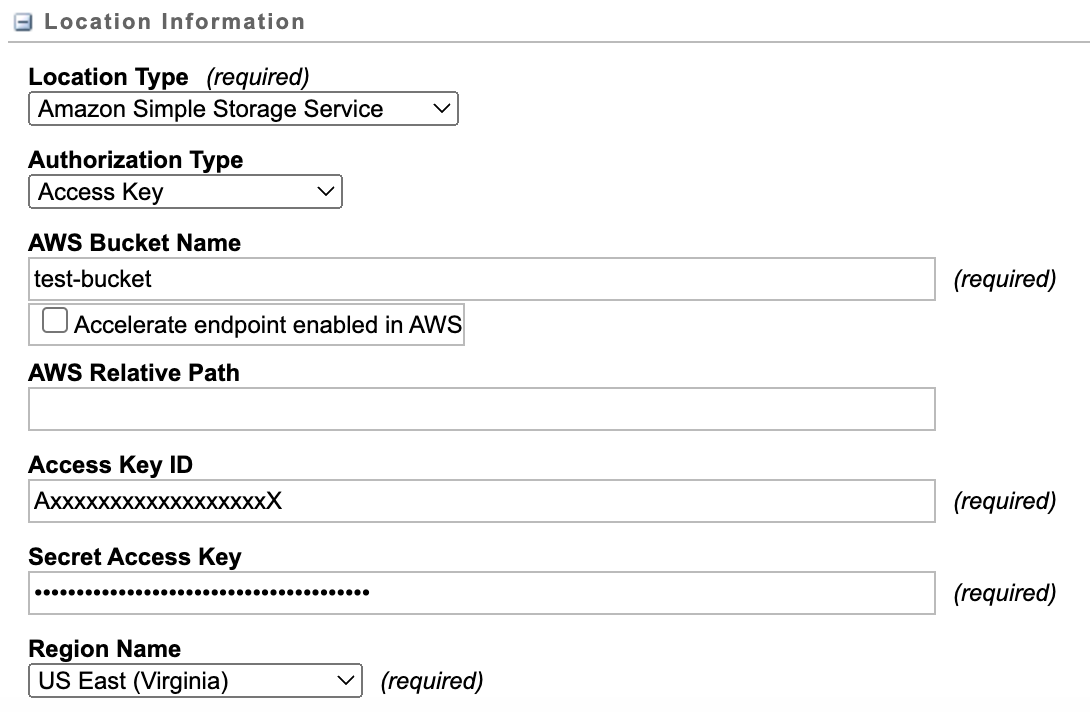
Task: Click the 'Location Information' section heading
Action: [175, 22]
